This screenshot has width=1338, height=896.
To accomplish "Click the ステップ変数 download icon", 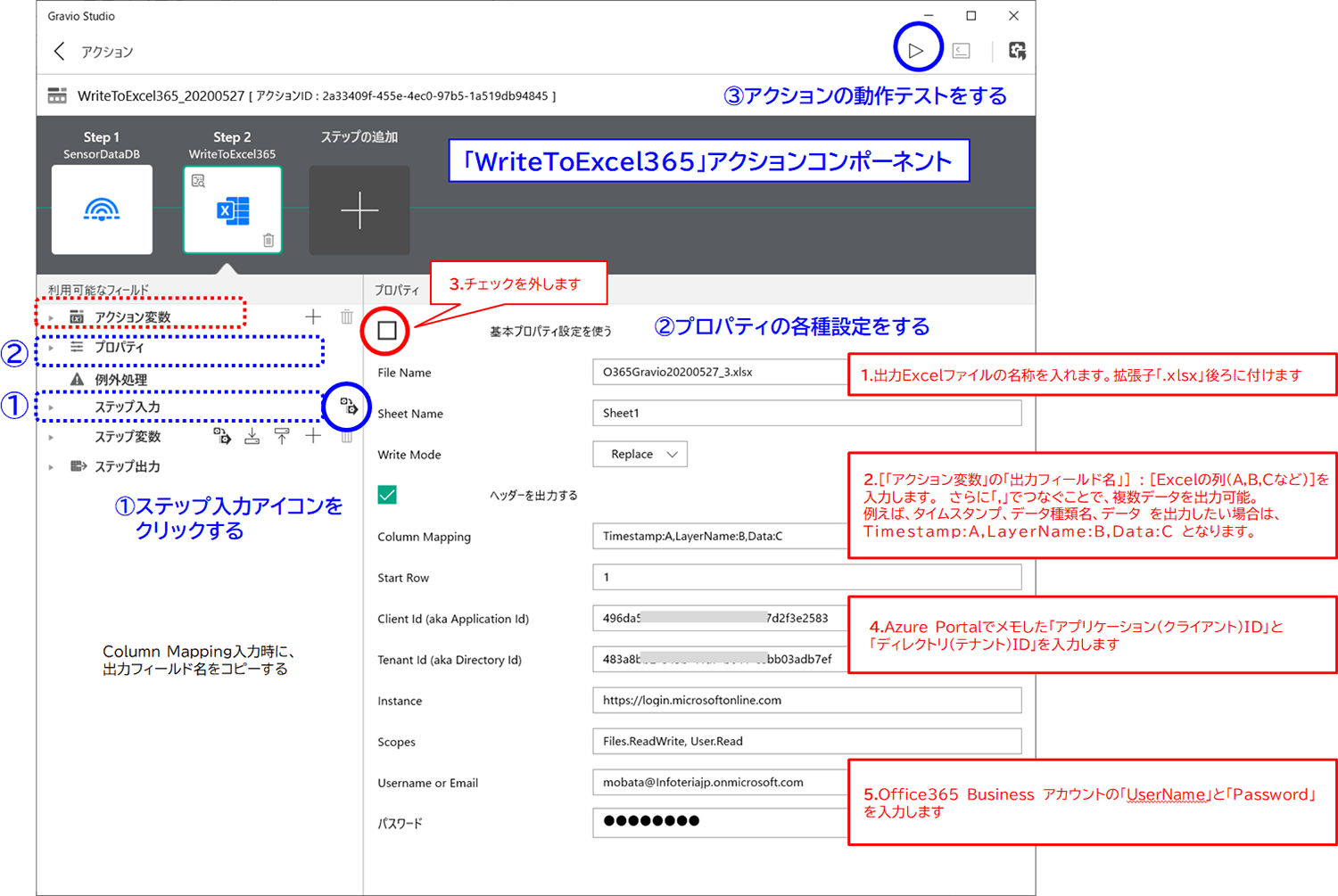I will tap(252, 436).
